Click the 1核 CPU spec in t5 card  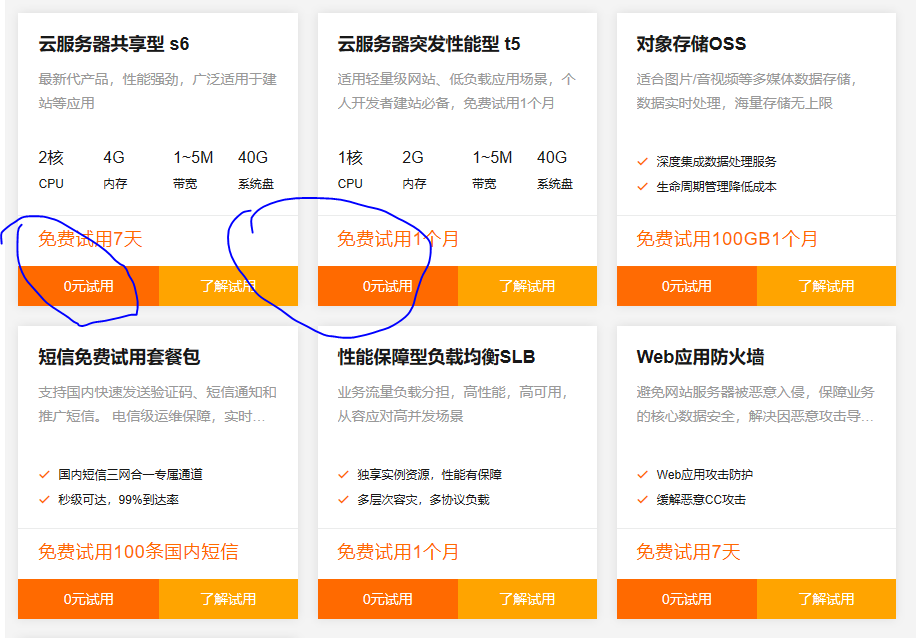[x=351, y=169]
